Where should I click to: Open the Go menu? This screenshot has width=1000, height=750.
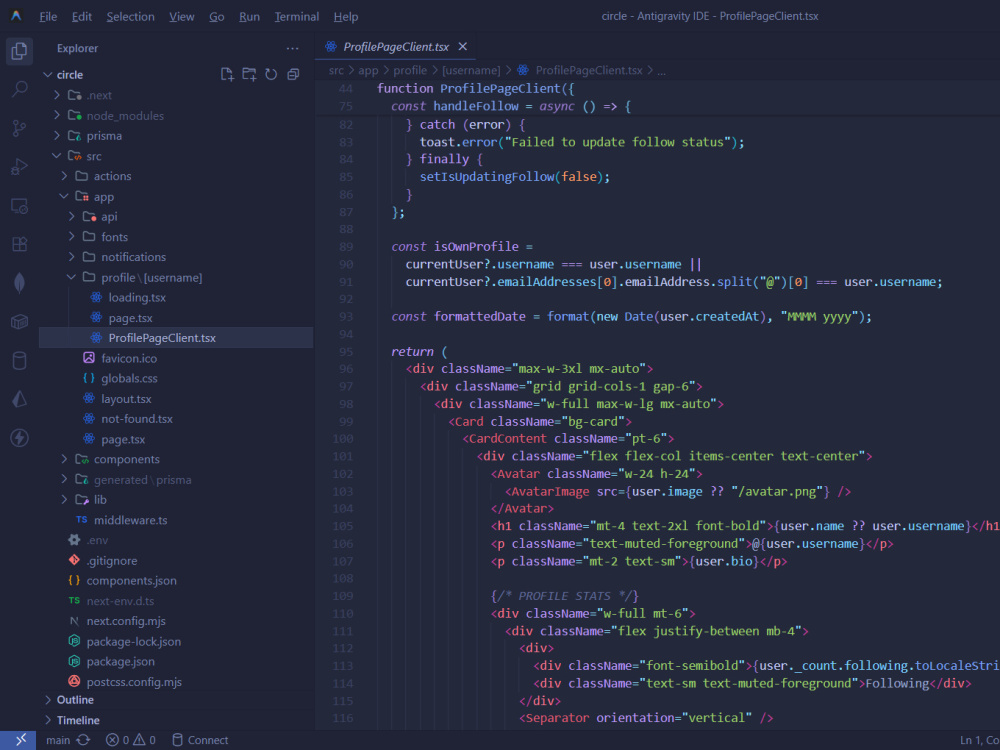217,17
